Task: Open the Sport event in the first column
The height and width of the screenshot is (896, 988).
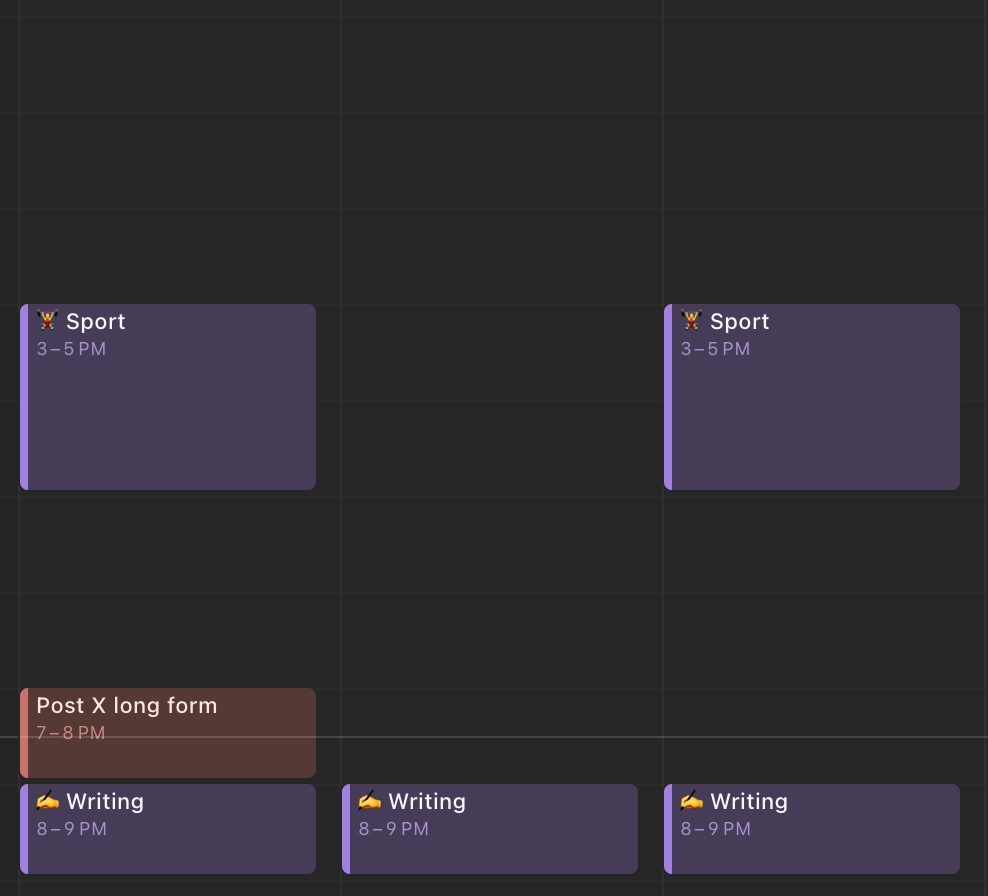Action: point(168,397)
